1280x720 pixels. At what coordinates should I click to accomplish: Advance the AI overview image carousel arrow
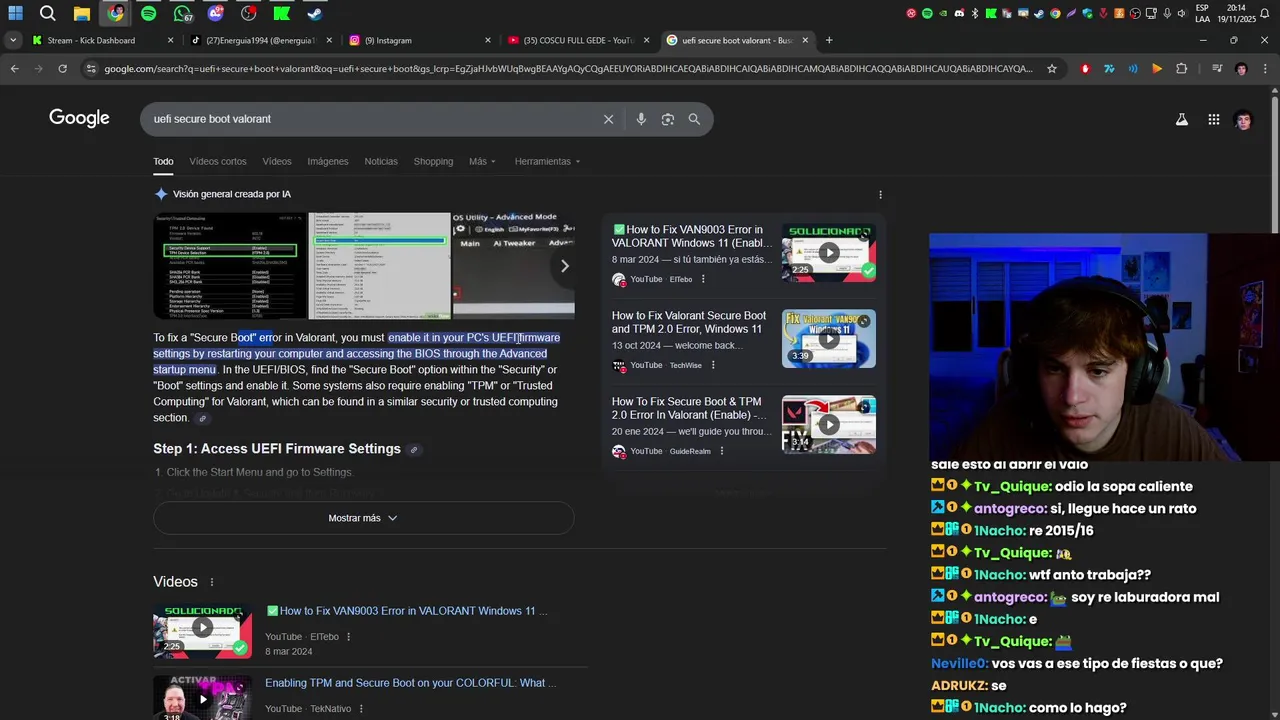(x=564, y=266)
